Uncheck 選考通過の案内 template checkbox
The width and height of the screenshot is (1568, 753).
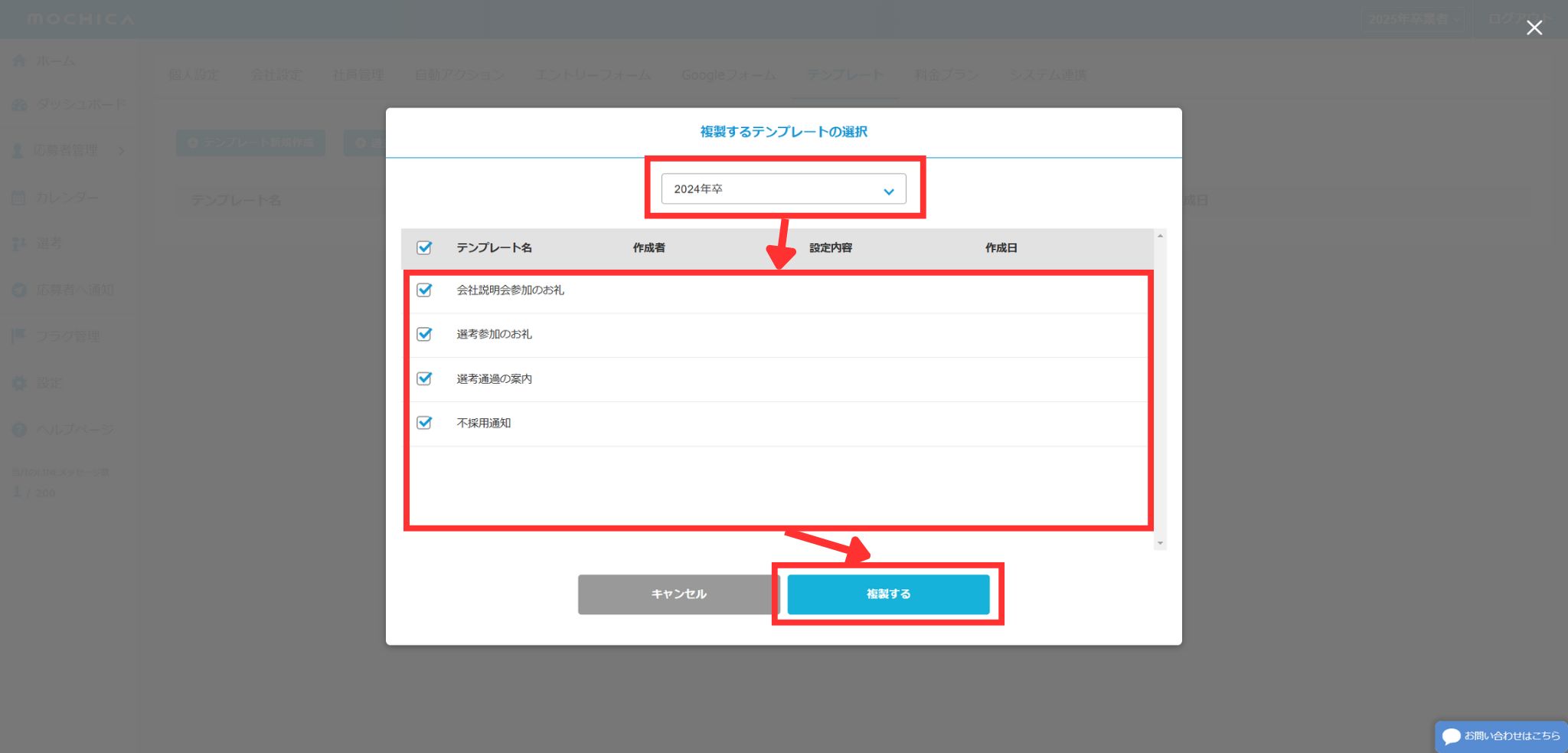424,379
